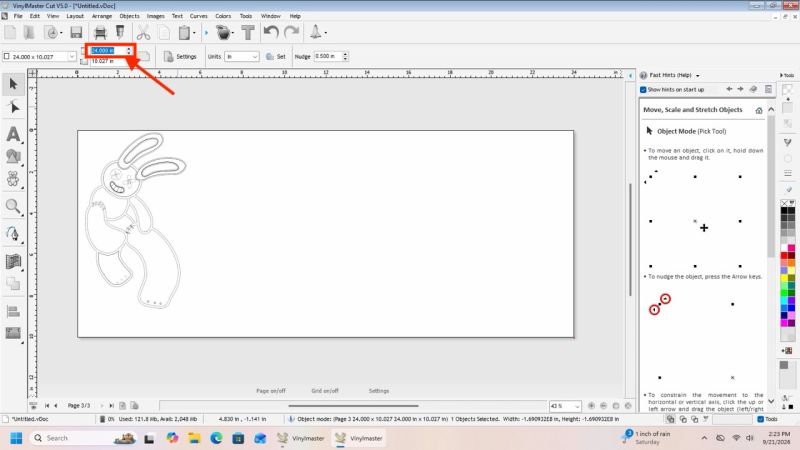800x450 pixels.
Task: Click the Paste clipboard icon
Action: pos(184,33)
